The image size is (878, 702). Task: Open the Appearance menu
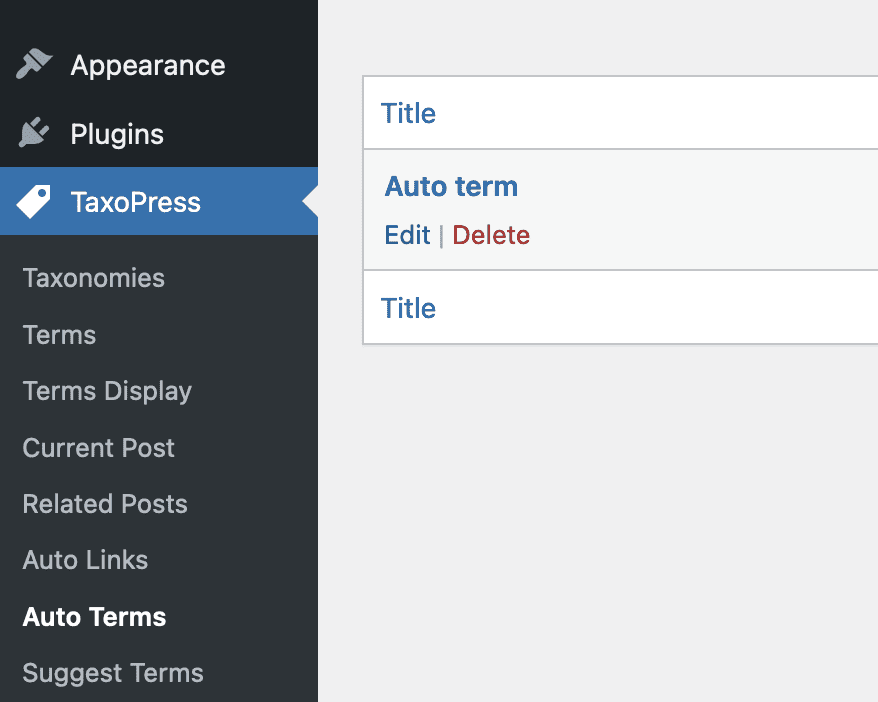coord(147,64)
